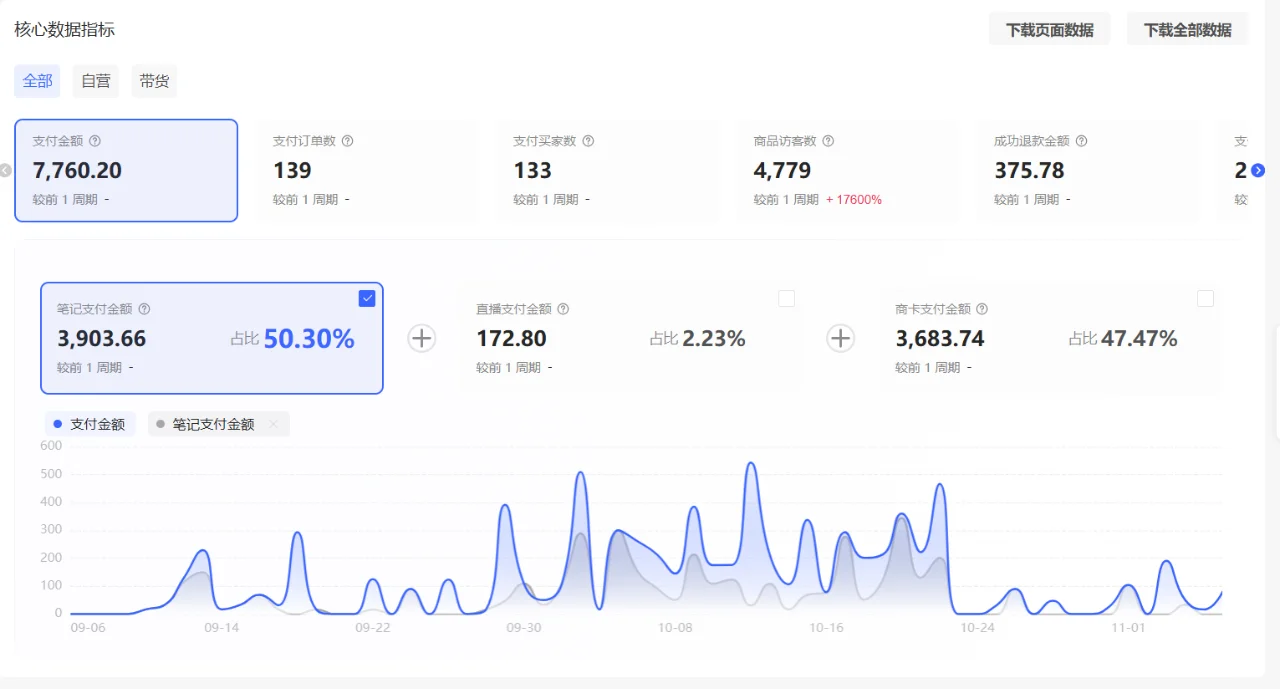
Task: Click the 商卡支付金额 3,683.74 card
Action: (1050, 338)
